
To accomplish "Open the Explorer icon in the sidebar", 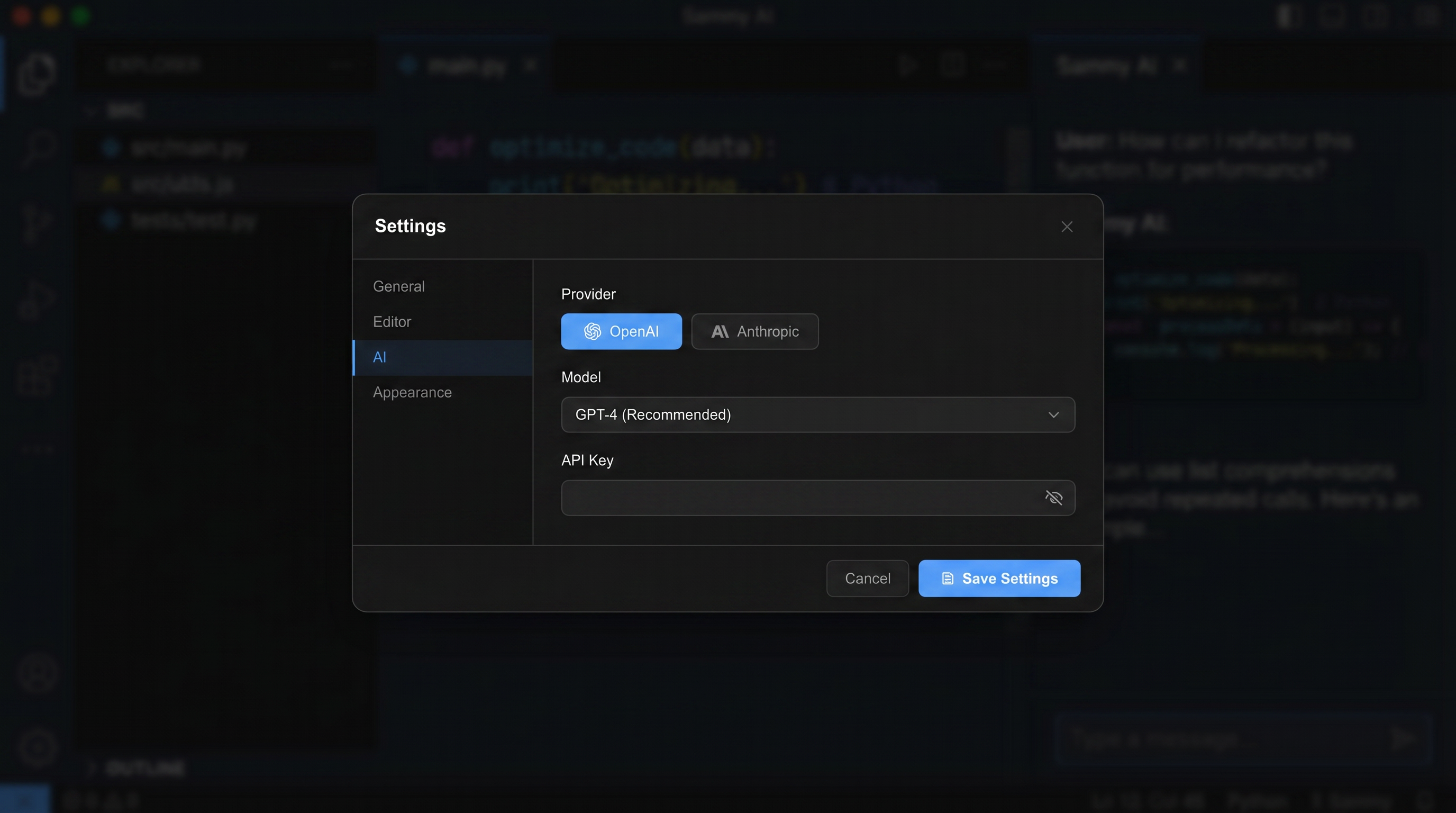I will (x=36, y=74).
